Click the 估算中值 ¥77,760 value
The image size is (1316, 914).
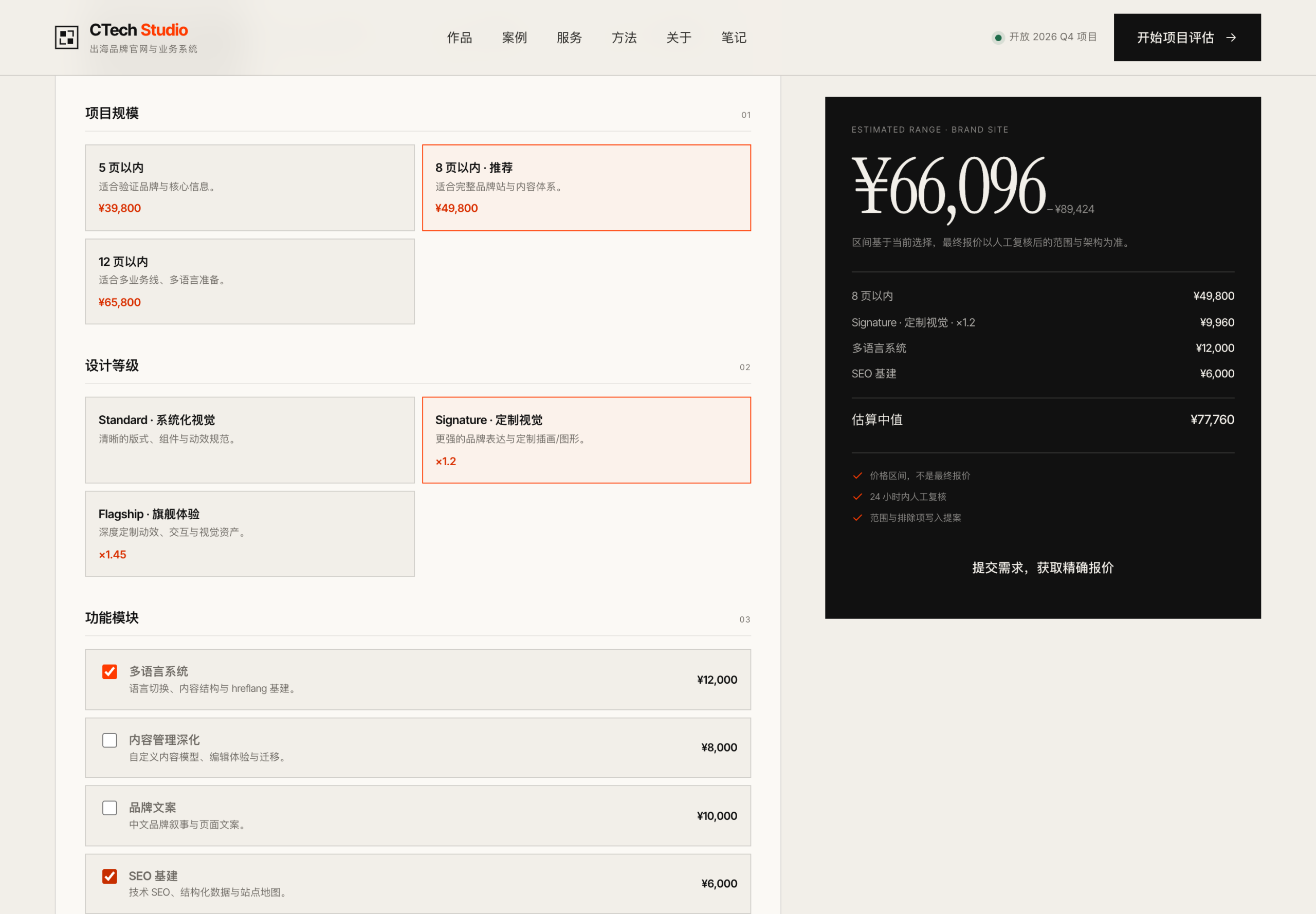click(1212, 420)
